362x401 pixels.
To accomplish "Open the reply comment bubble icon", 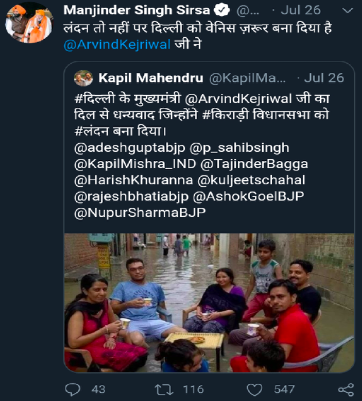I will pos(72,389).
